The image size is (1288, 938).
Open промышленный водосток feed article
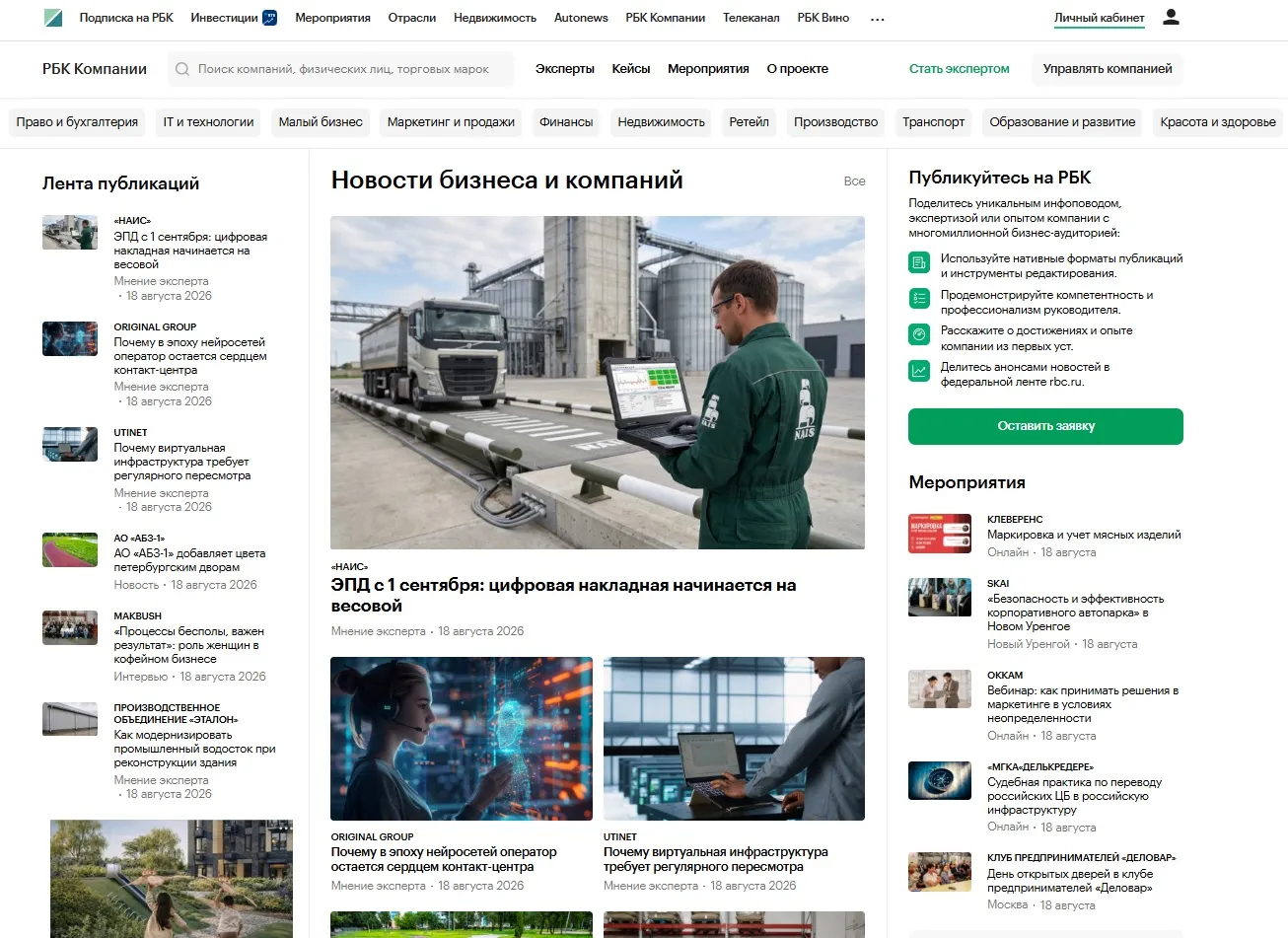(194, 749)
